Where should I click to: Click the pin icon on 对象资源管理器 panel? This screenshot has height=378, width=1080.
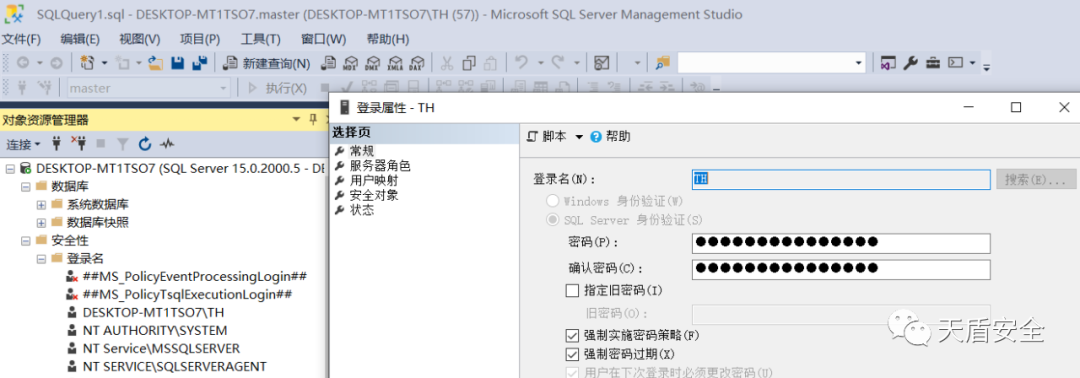313,119
